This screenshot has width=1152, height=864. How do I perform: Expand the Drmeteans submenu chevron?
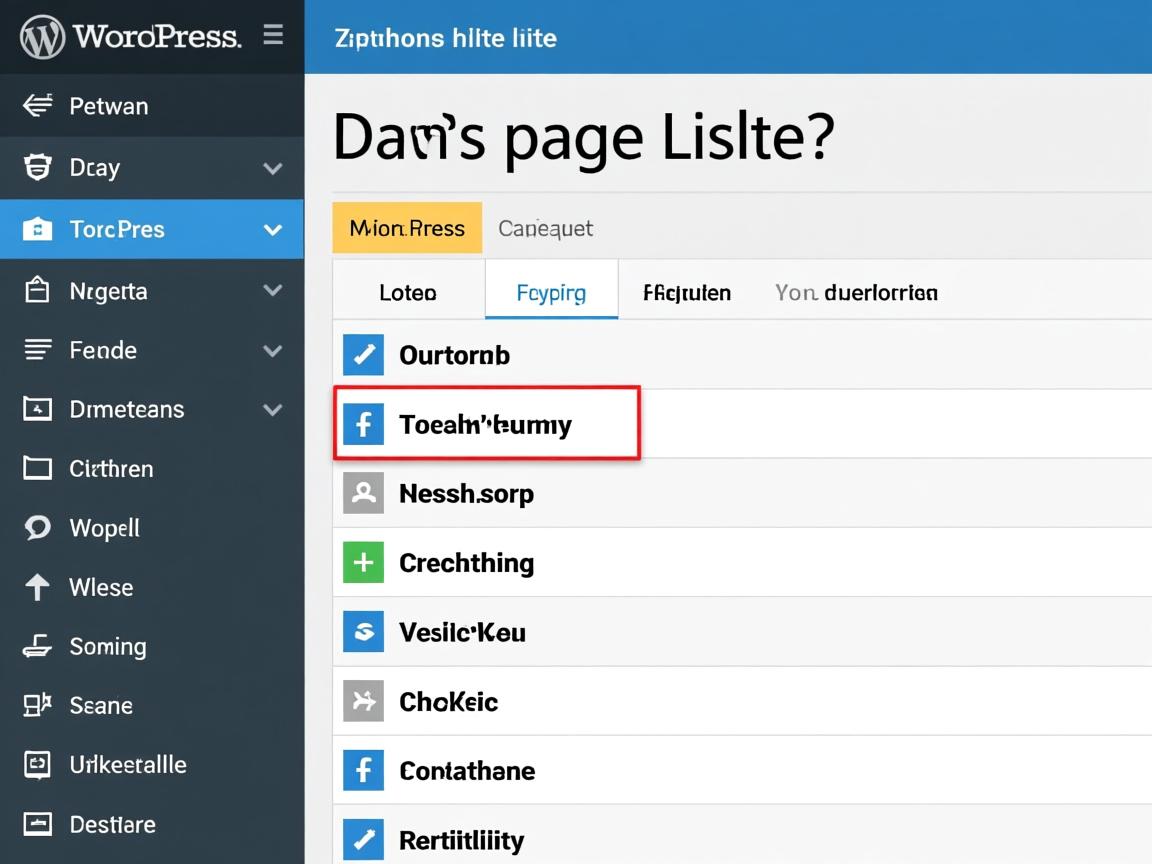tap(272, 410)
